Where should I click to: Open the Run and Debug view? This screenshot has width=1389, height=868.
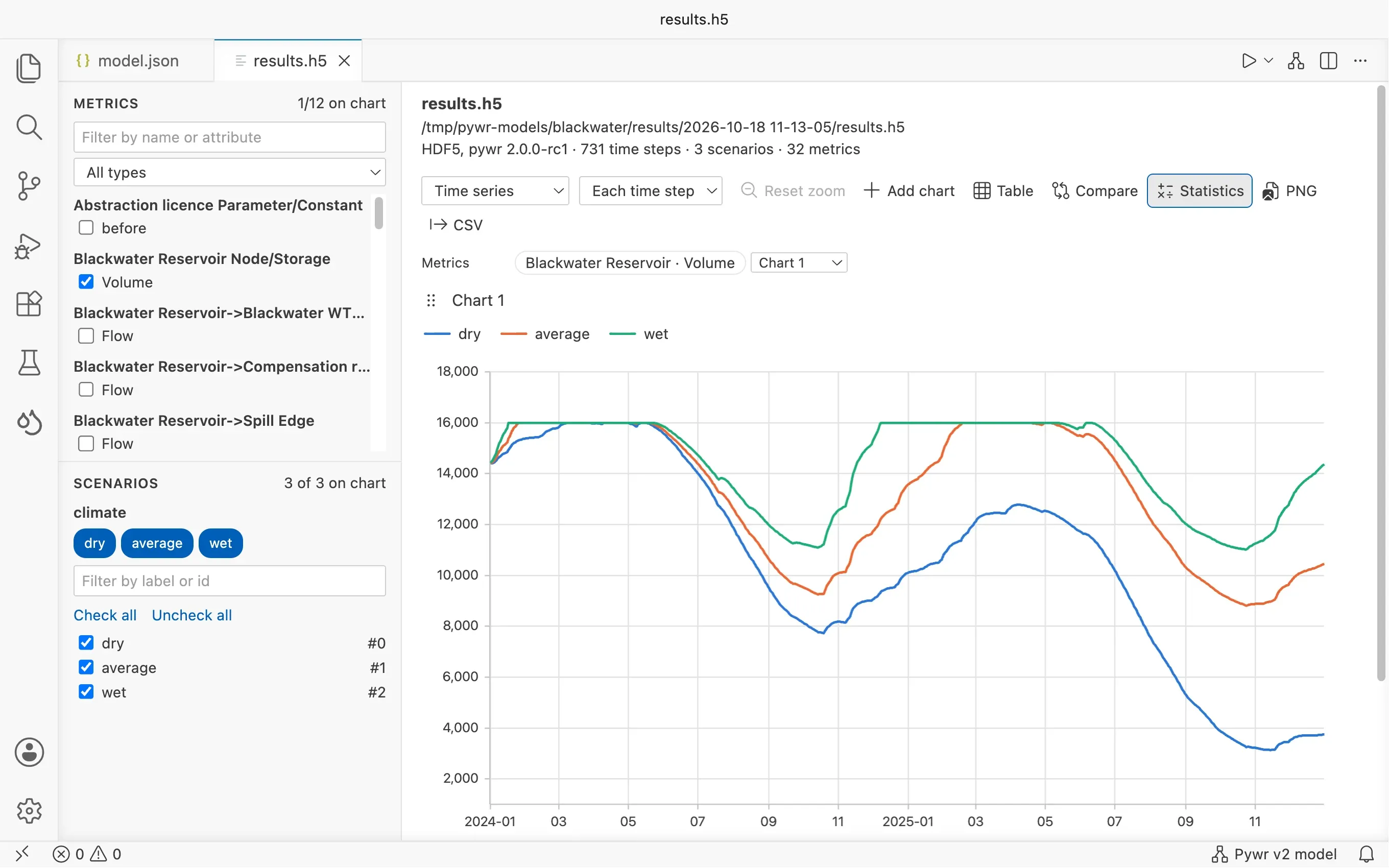click(x=29, y=246)
